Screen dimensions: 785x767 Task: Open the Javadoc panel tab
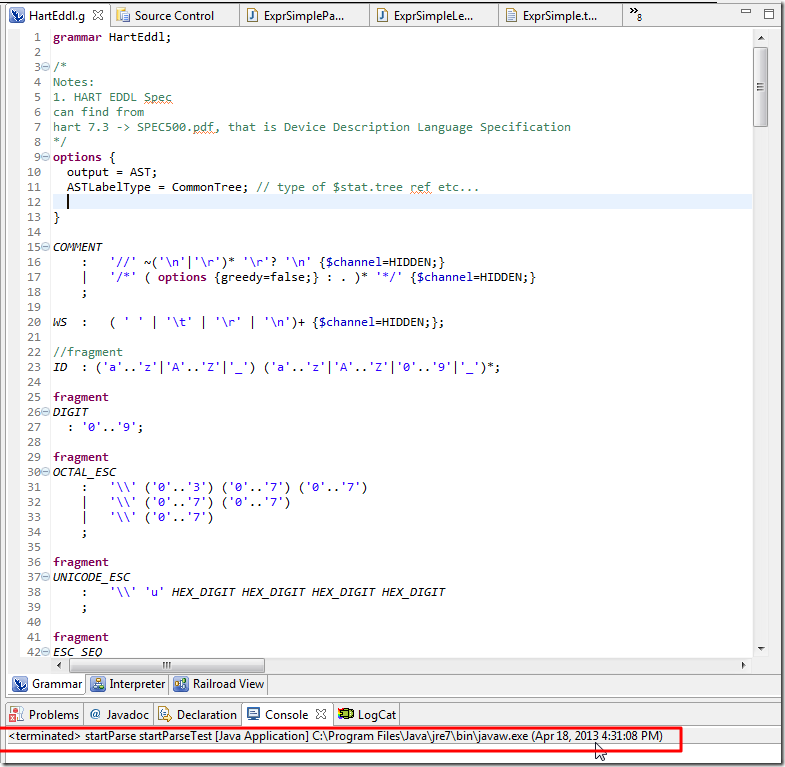coord(119,714)
